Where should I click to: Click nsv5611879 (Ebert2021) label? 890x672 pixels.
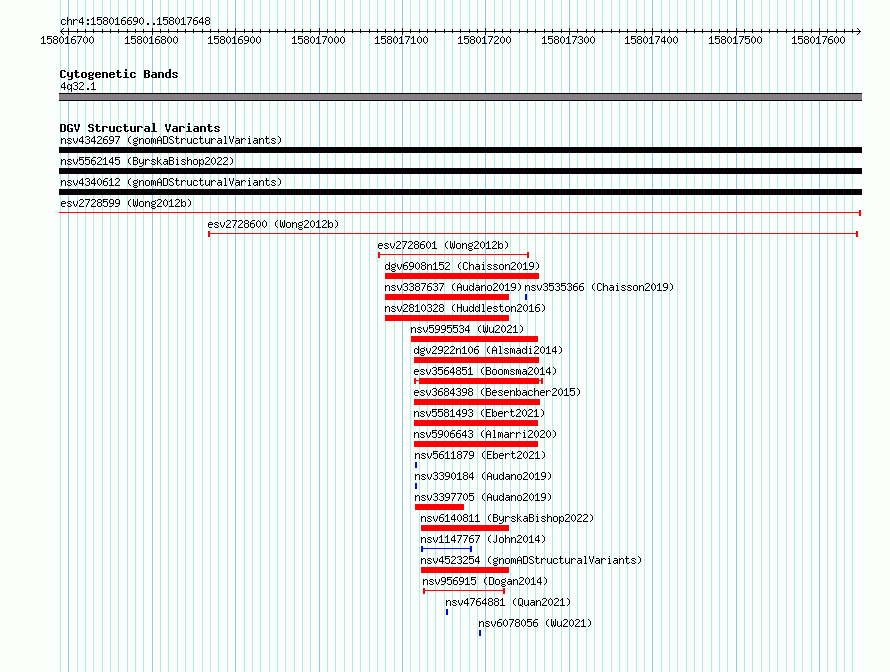480,455
